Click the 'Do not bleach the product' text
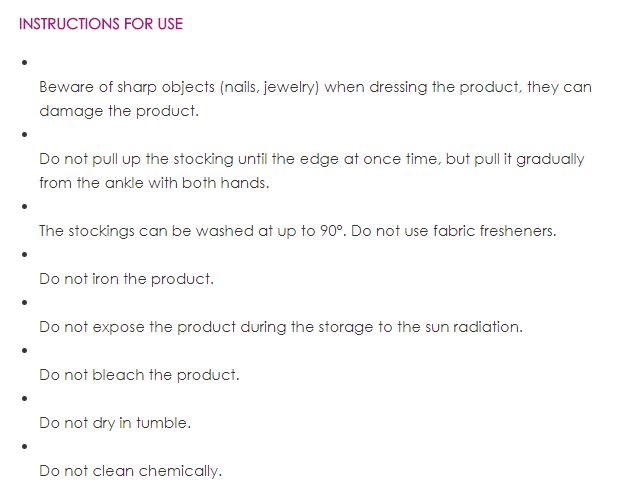Viewport: 623px width, 499px height. click(x=139, y=375)
